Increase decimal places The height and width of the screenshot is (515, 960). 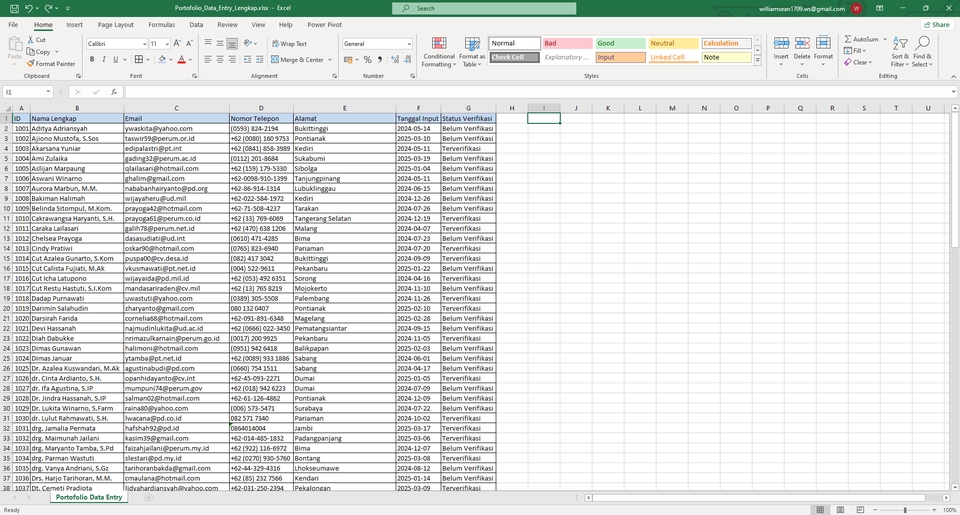(395, 59)
